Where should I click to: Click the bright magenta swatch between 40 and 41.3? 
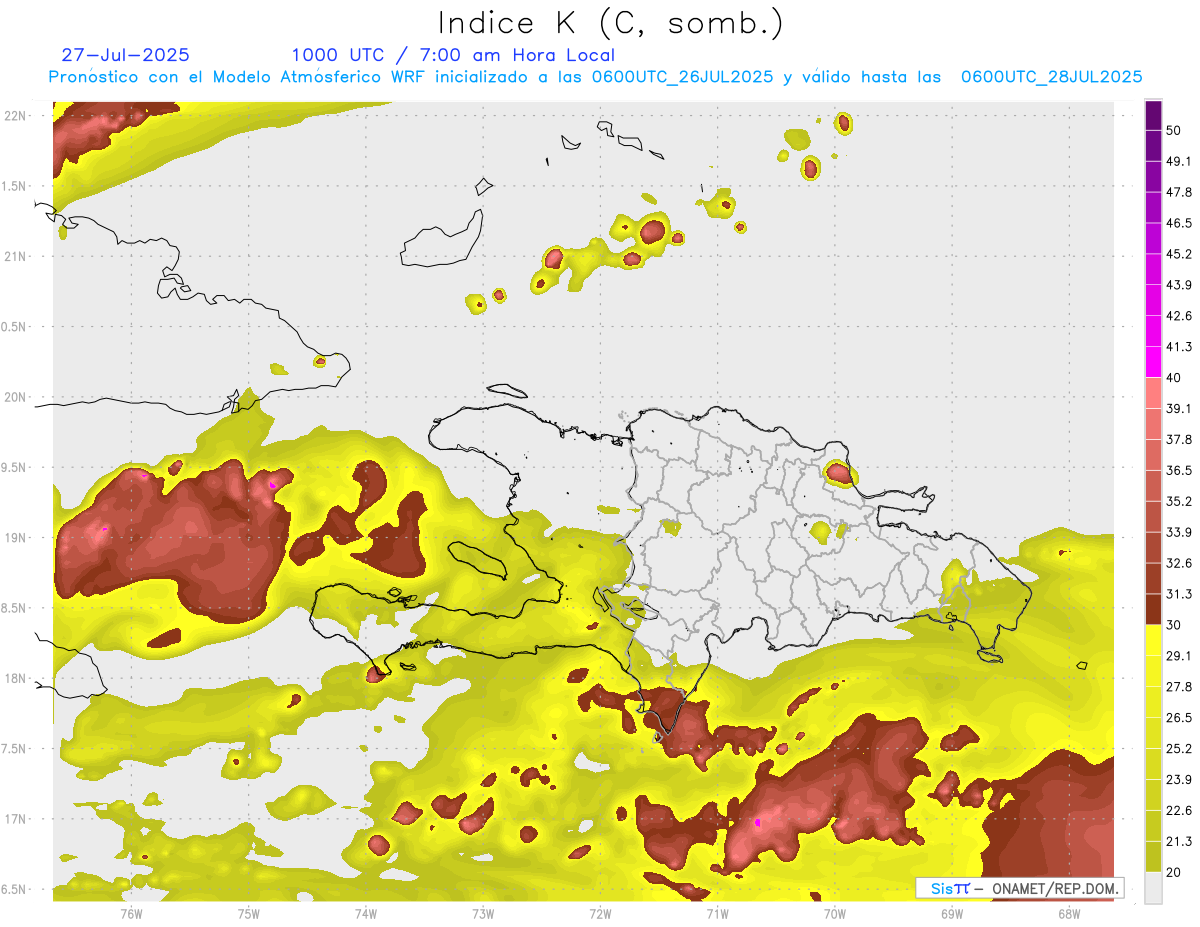[x=1153, y=362]
